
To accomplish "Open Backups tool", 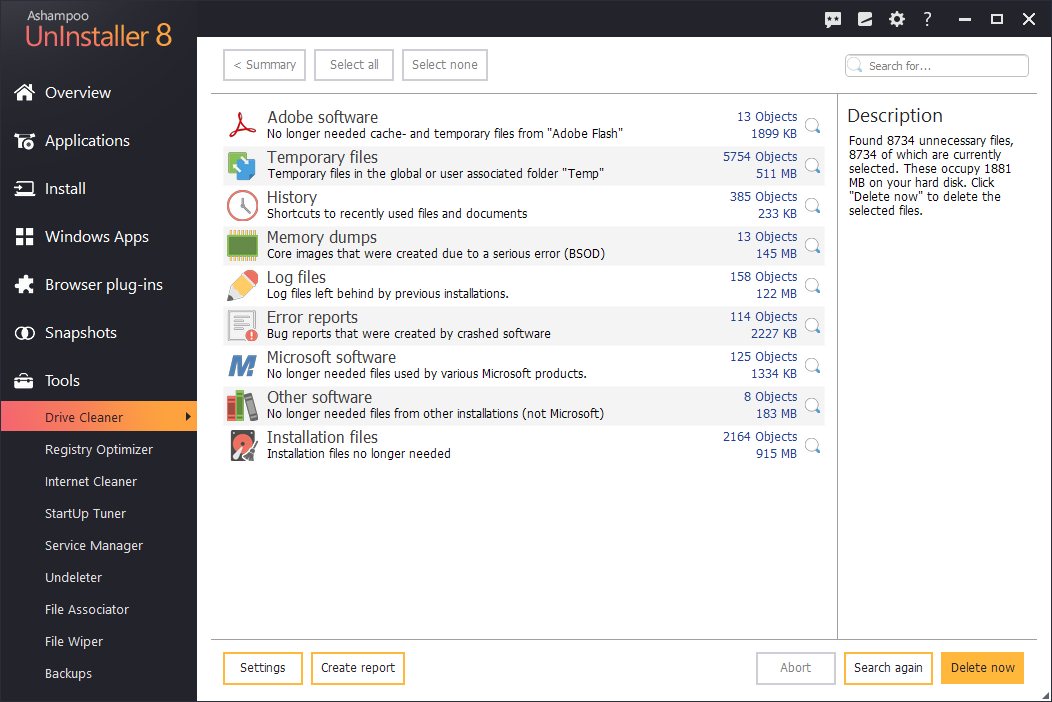I will tap(68, 673).
